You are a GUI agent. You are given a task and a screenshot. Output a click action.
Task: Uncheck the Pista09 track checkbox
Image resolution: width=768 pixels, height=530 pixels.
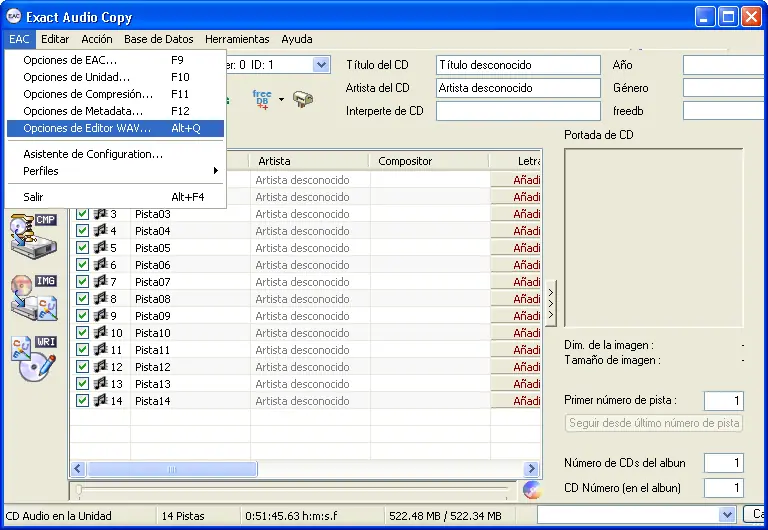(x=82, y=316)
